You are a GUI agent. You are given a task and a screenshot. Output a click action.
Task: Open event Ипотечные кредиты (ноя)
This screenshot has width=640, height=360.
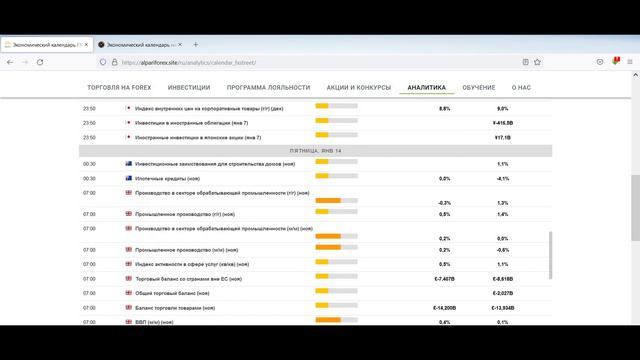pos(167,178)
